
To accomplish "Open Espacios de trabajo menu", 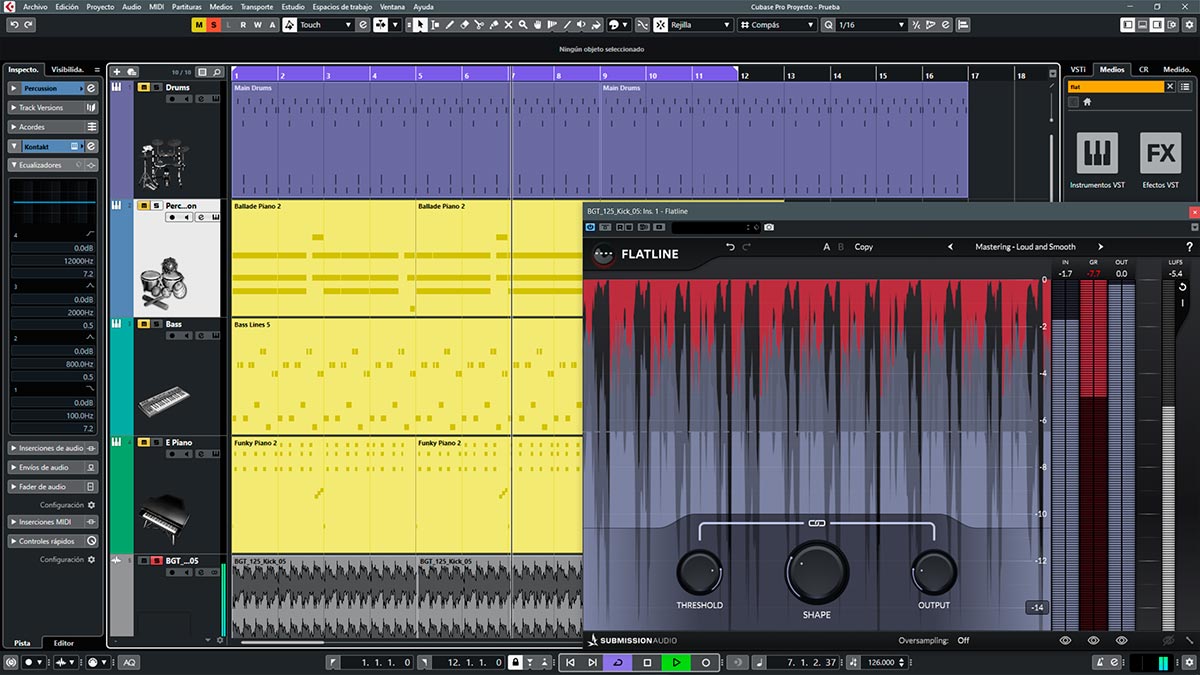I will click(x=343, y=6).
